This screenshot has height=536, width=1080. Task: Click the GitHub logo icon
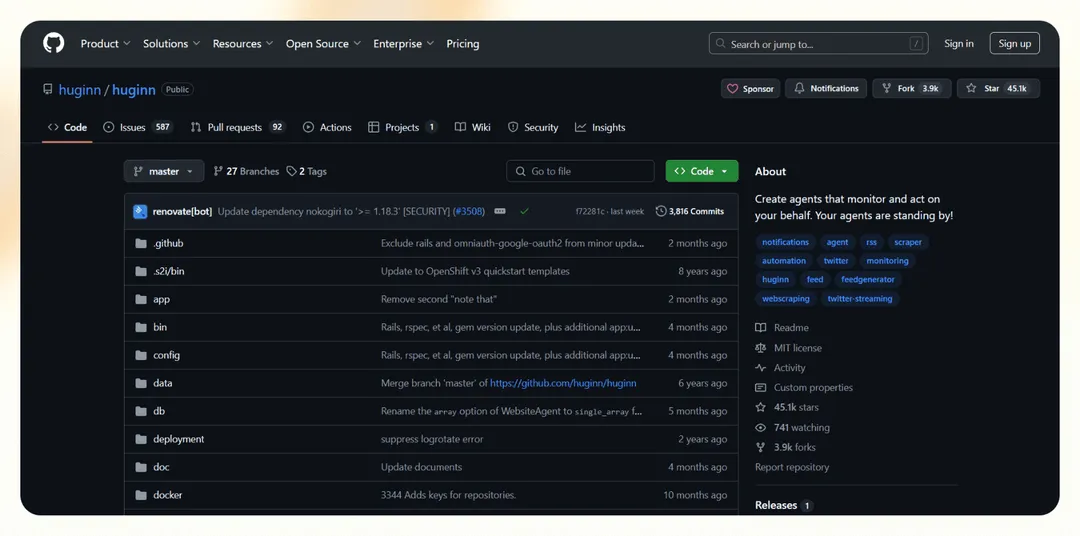tap(53, 43)
